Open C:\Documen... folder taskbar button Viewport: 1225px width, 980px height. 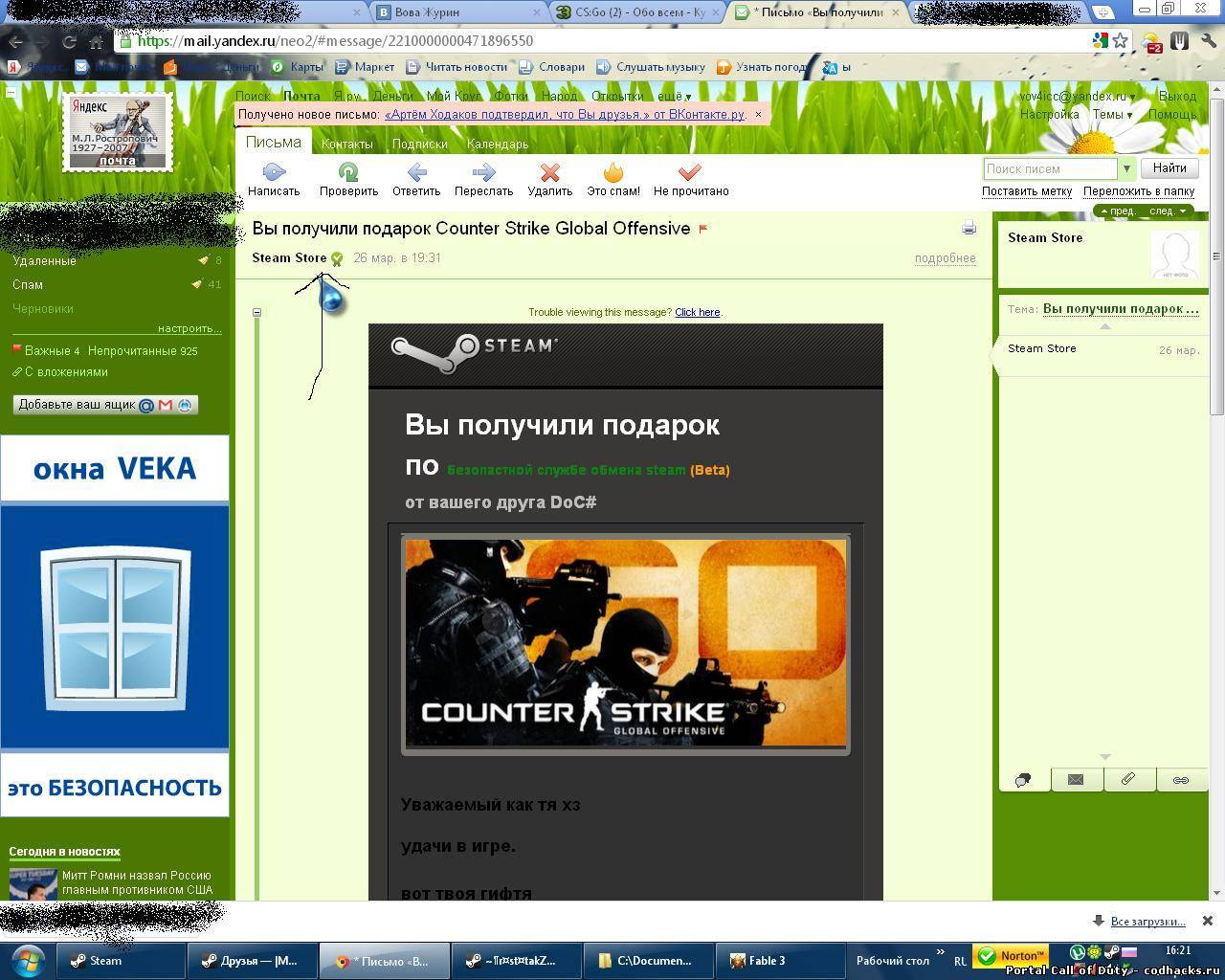point(649,961)
